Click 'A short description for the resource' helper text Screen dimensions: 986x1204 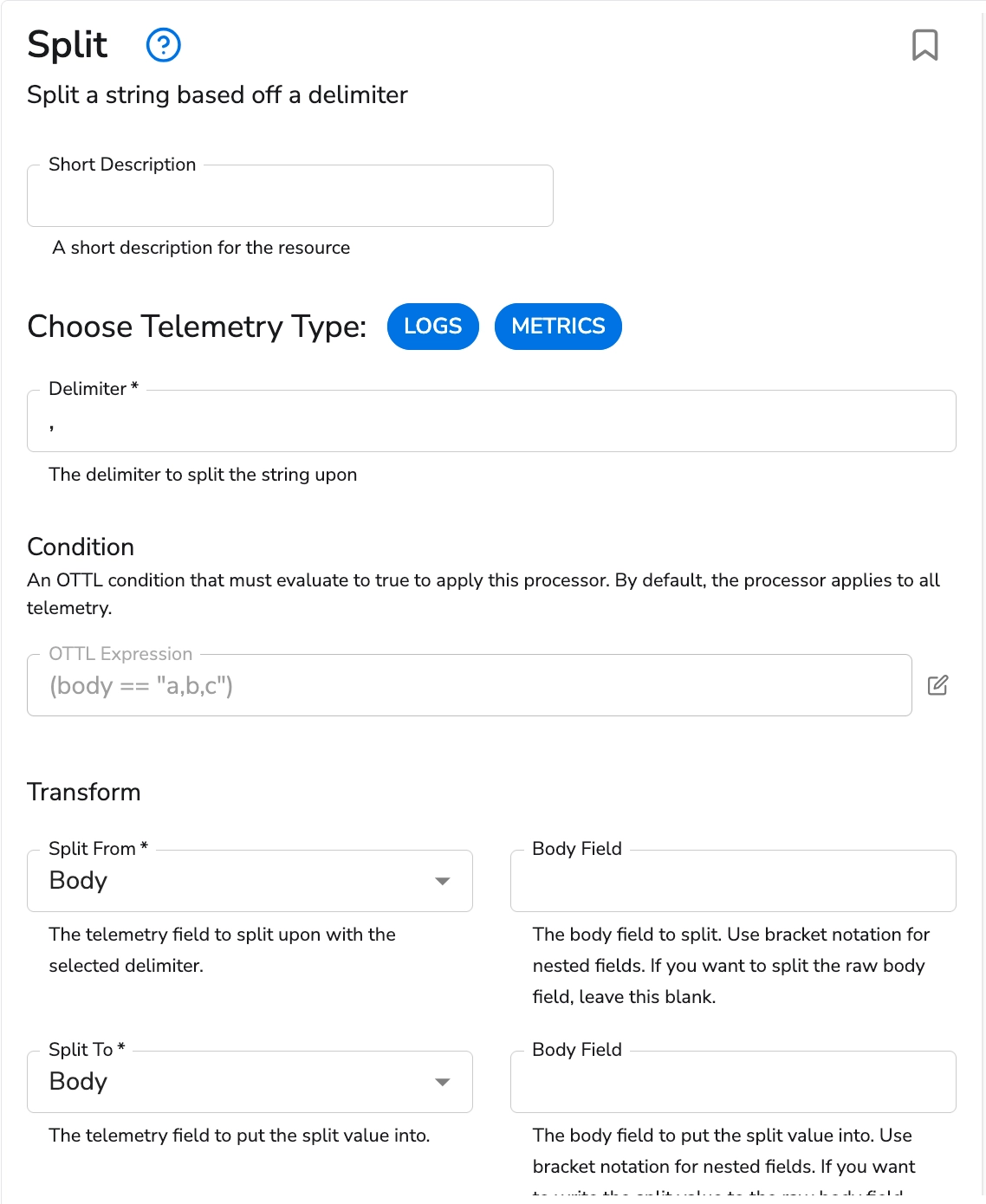coord(201,248)
